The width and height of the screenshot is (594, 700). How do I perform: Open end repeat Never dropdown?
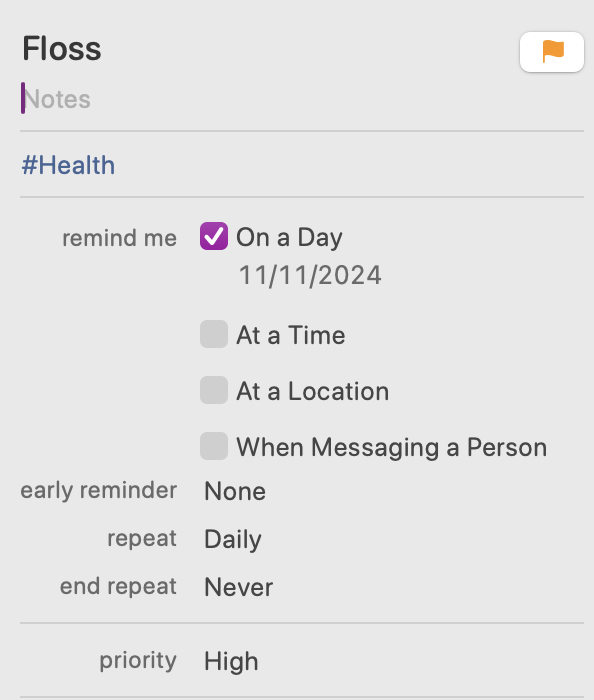pyautogui.click(x=238, y=587)
